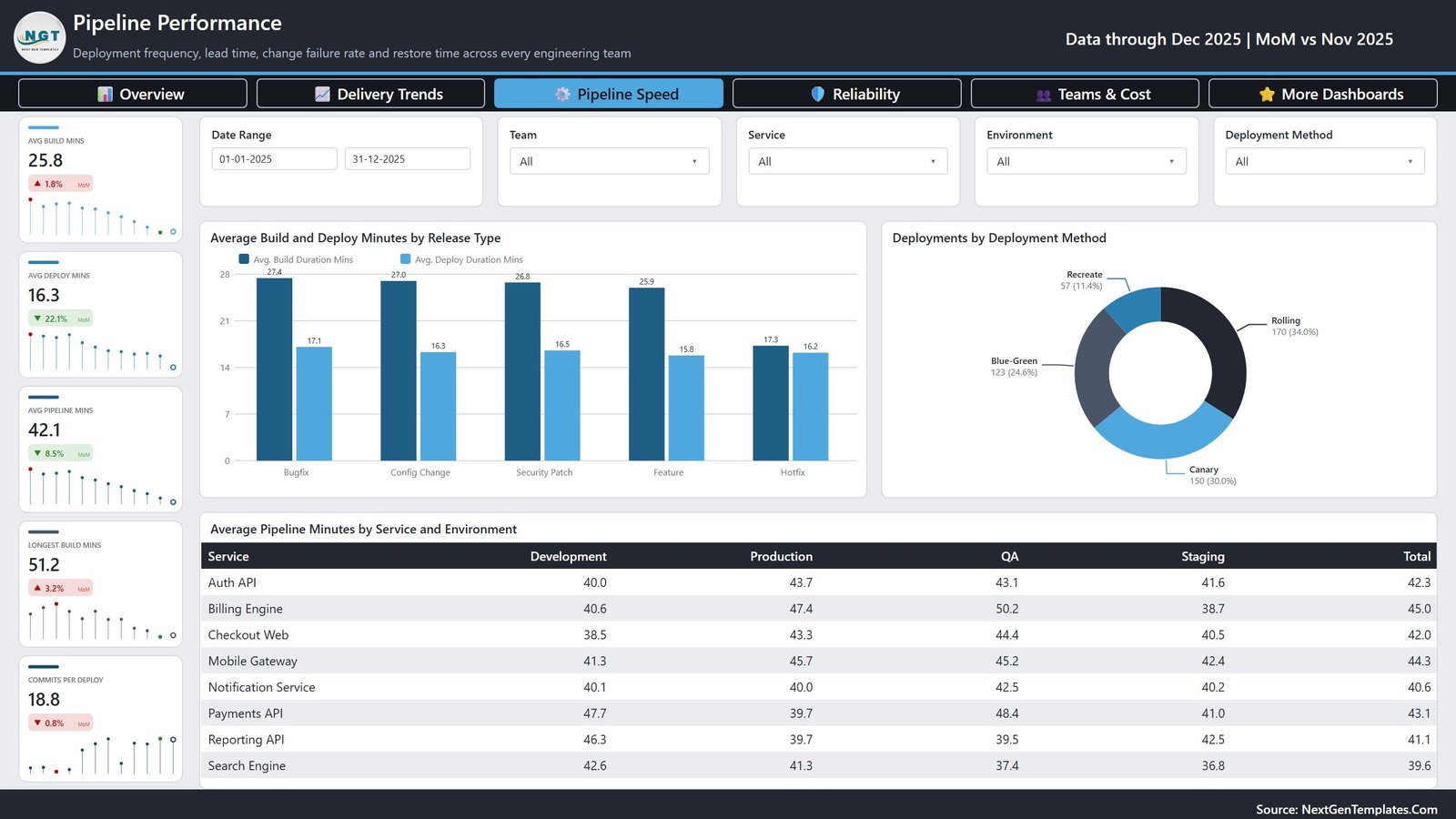
Task: Click the Payments API row label
Action: (x=246, y=713)
